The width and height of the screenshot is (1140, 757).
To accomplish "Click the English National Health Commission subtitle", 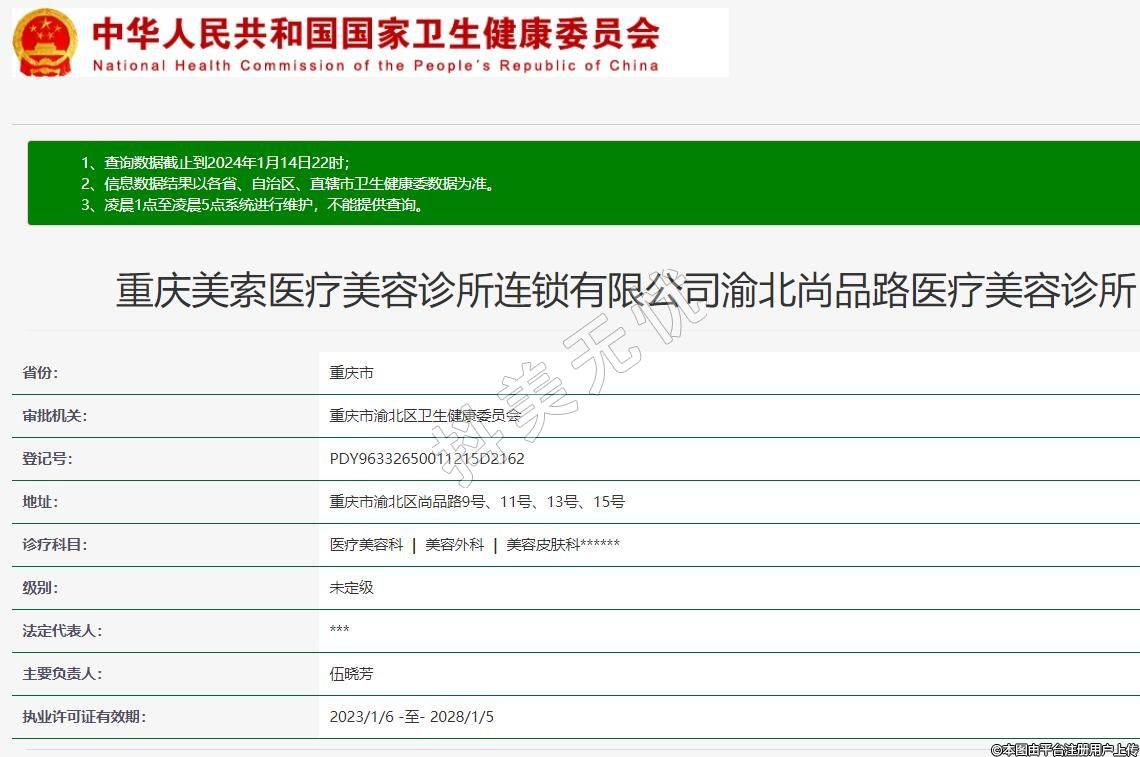I will pos(375,66).
